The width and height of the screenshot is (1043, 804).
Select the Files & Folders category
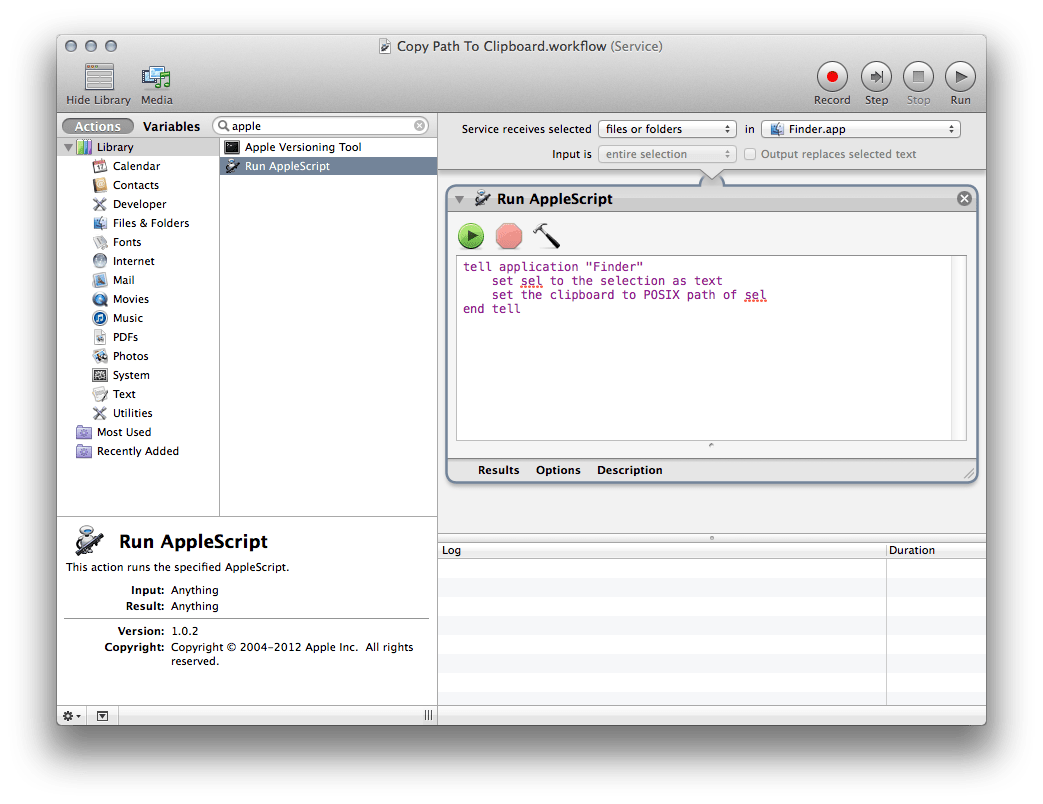[150, 223]
